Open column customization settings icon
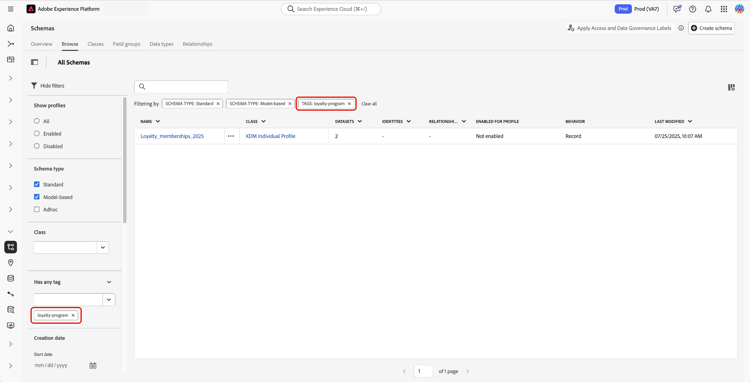 [x=731, y=87]
